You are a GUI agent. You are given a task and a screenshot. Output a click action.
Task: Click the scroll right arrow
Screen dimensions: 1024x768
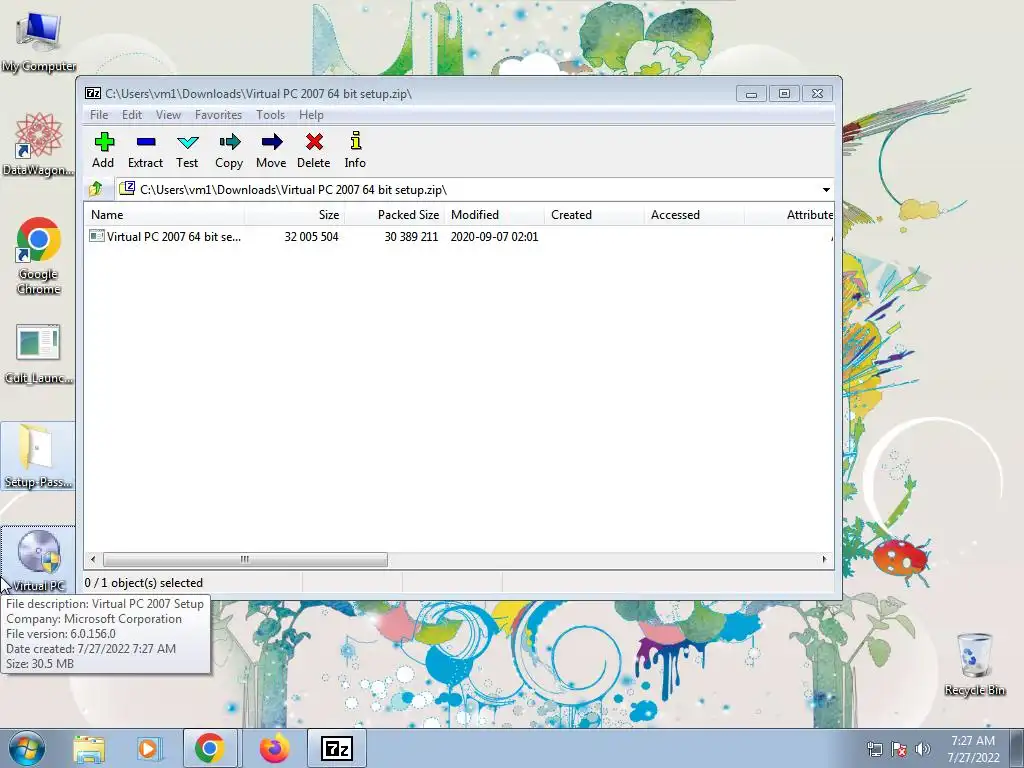[x=824, y=560]
